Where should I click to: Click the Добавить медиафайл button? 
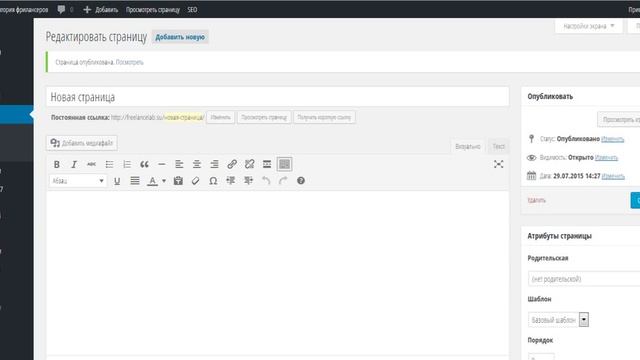[x=82, y=143]
